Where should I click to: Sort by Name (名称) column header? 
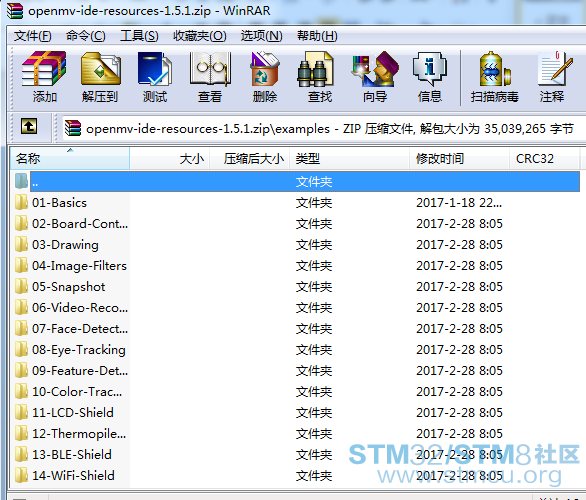[70, 158]
